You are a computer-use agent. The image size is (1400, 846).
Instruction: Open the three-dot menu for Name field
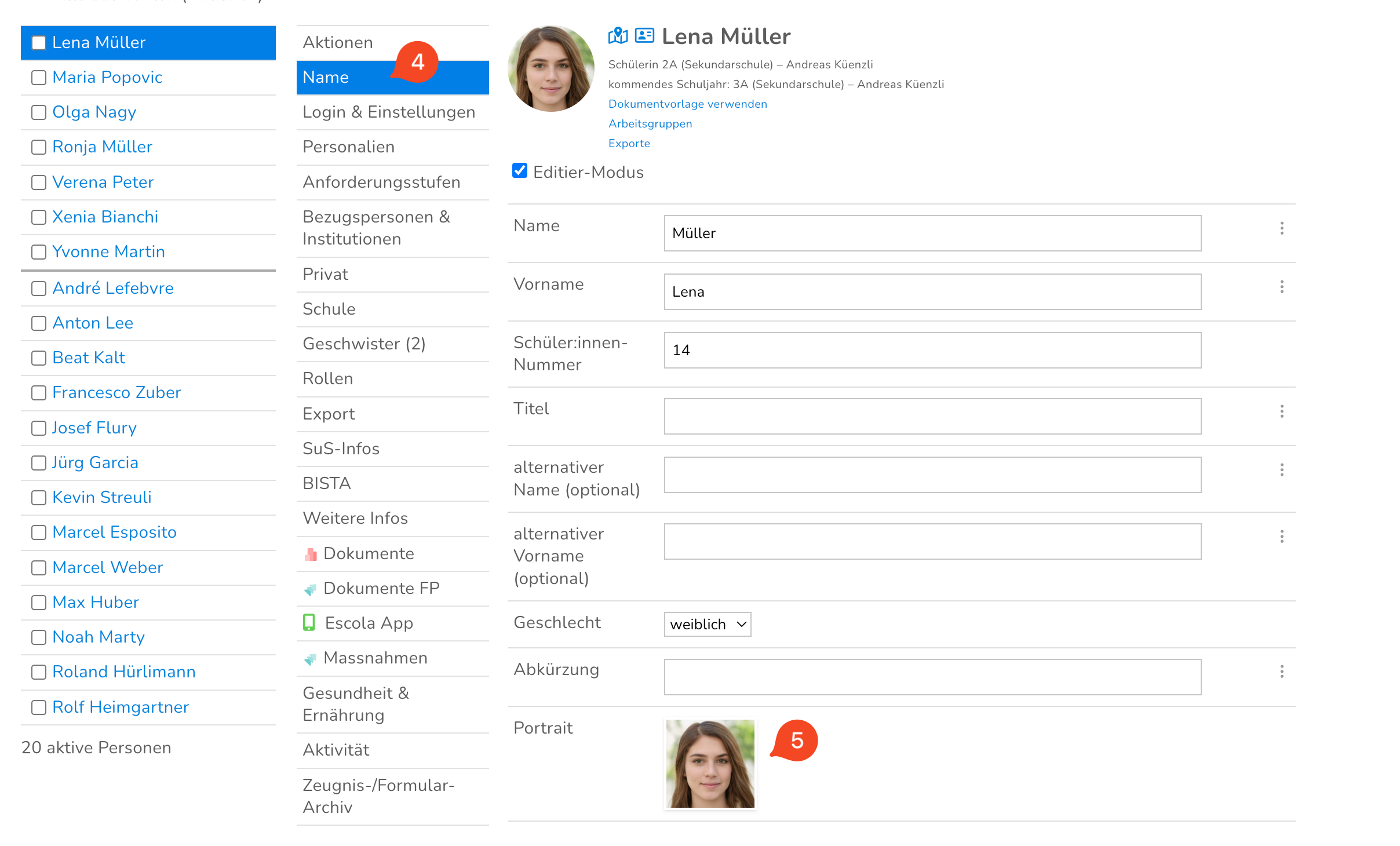[x=1282, y=228]
